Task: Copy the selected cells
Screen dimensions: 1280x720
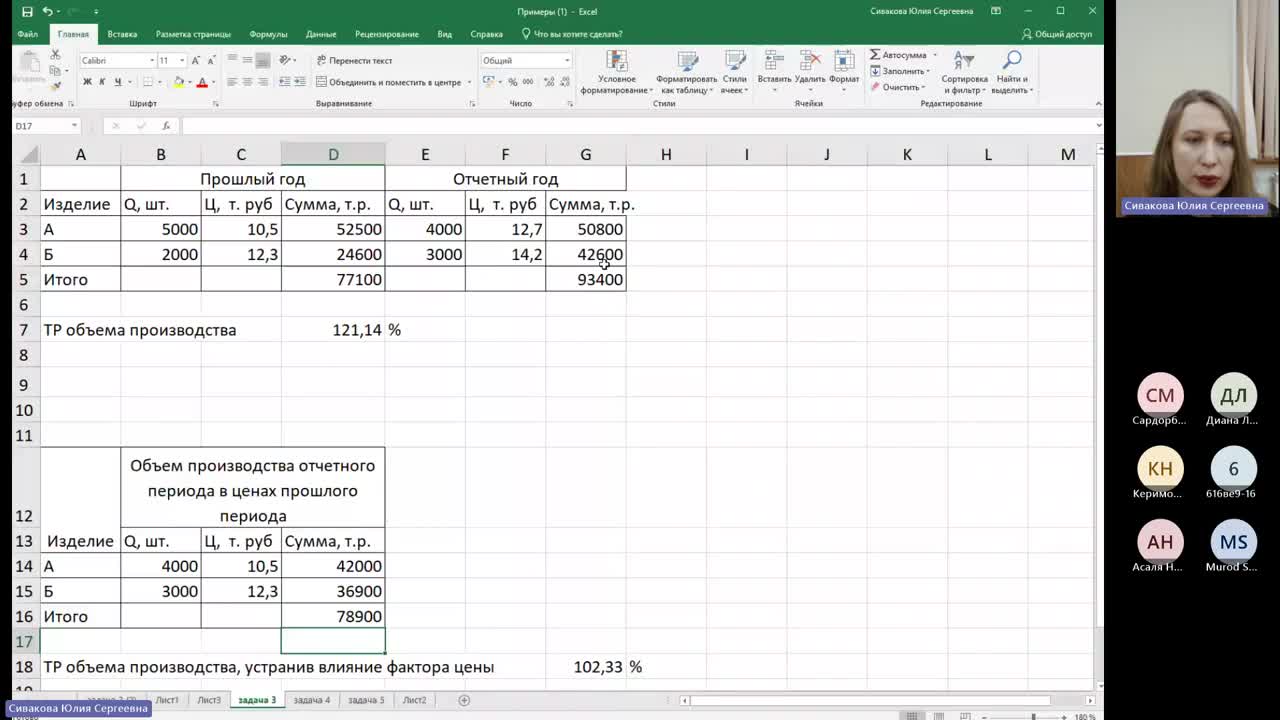Action: point(57,71)
